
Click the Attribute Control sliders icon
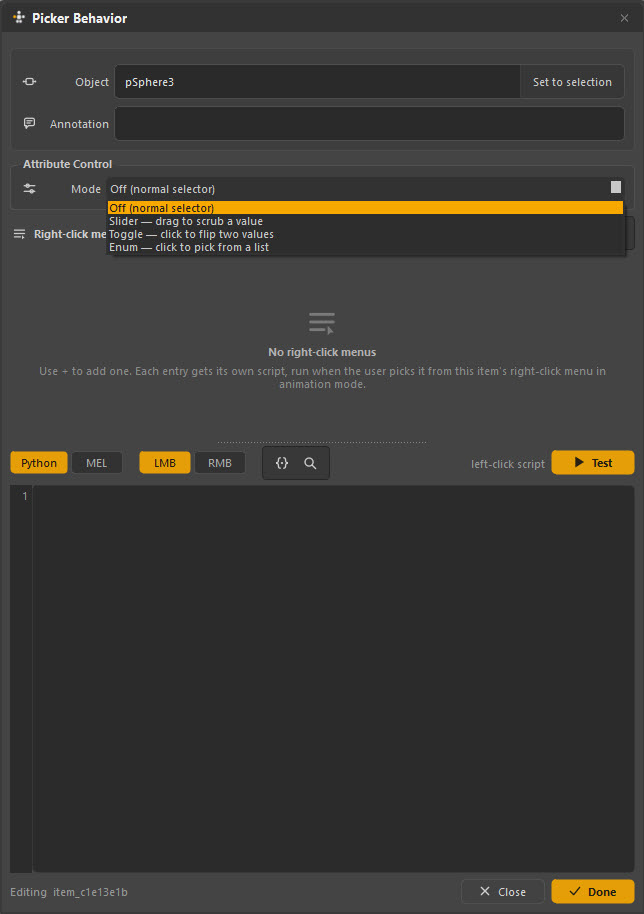[x=29, y=188]
